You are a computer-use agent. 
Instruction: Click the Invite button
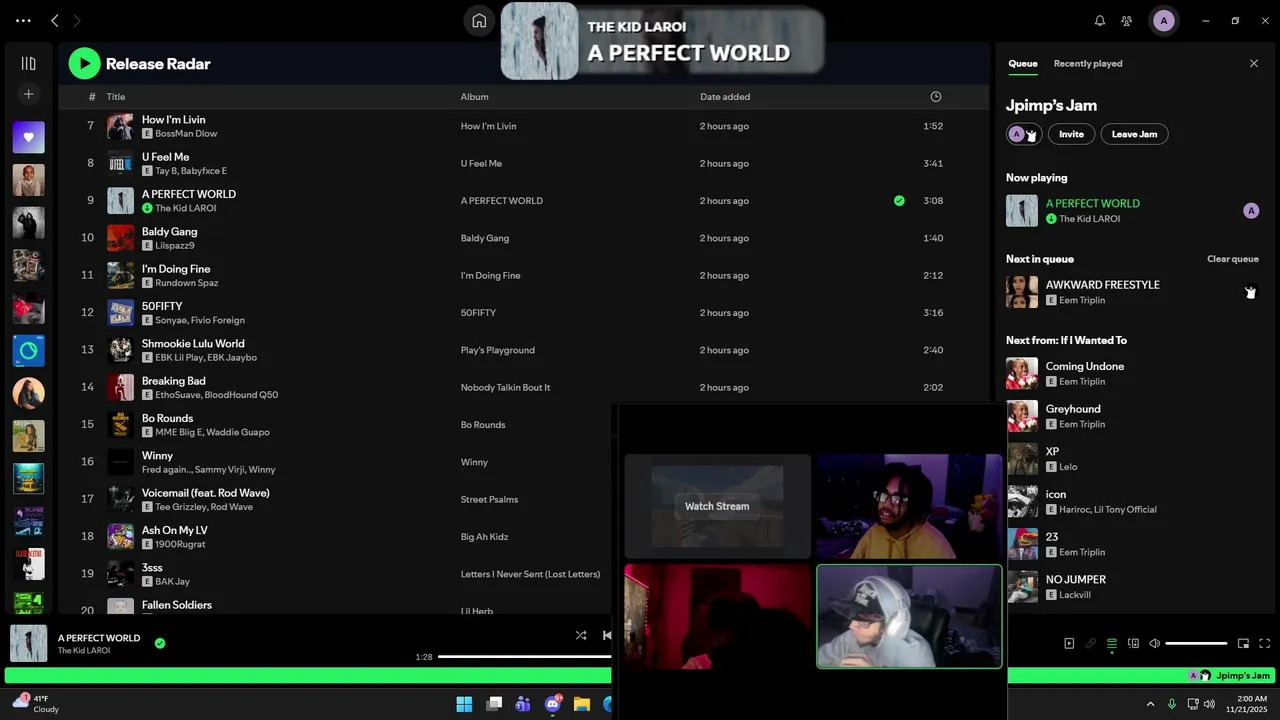[x=1071, y=134]
